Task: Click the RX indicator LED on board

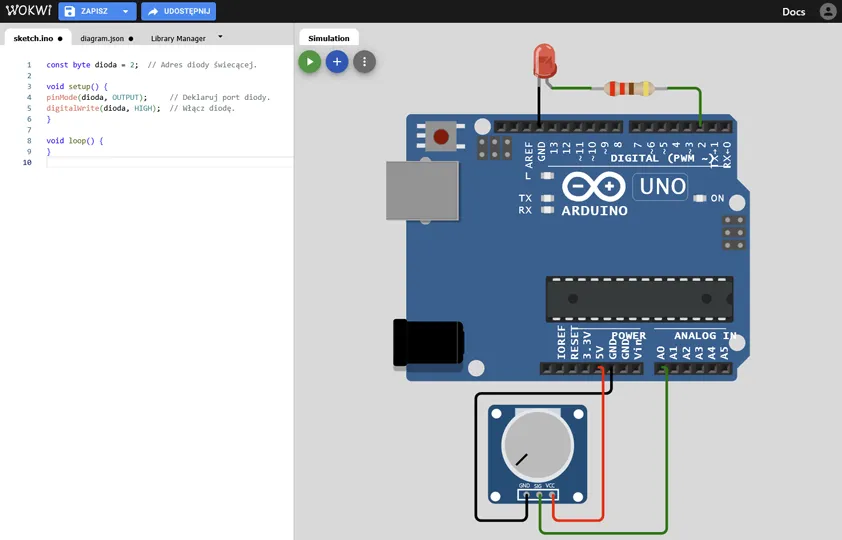Action: tap(547, 210)
